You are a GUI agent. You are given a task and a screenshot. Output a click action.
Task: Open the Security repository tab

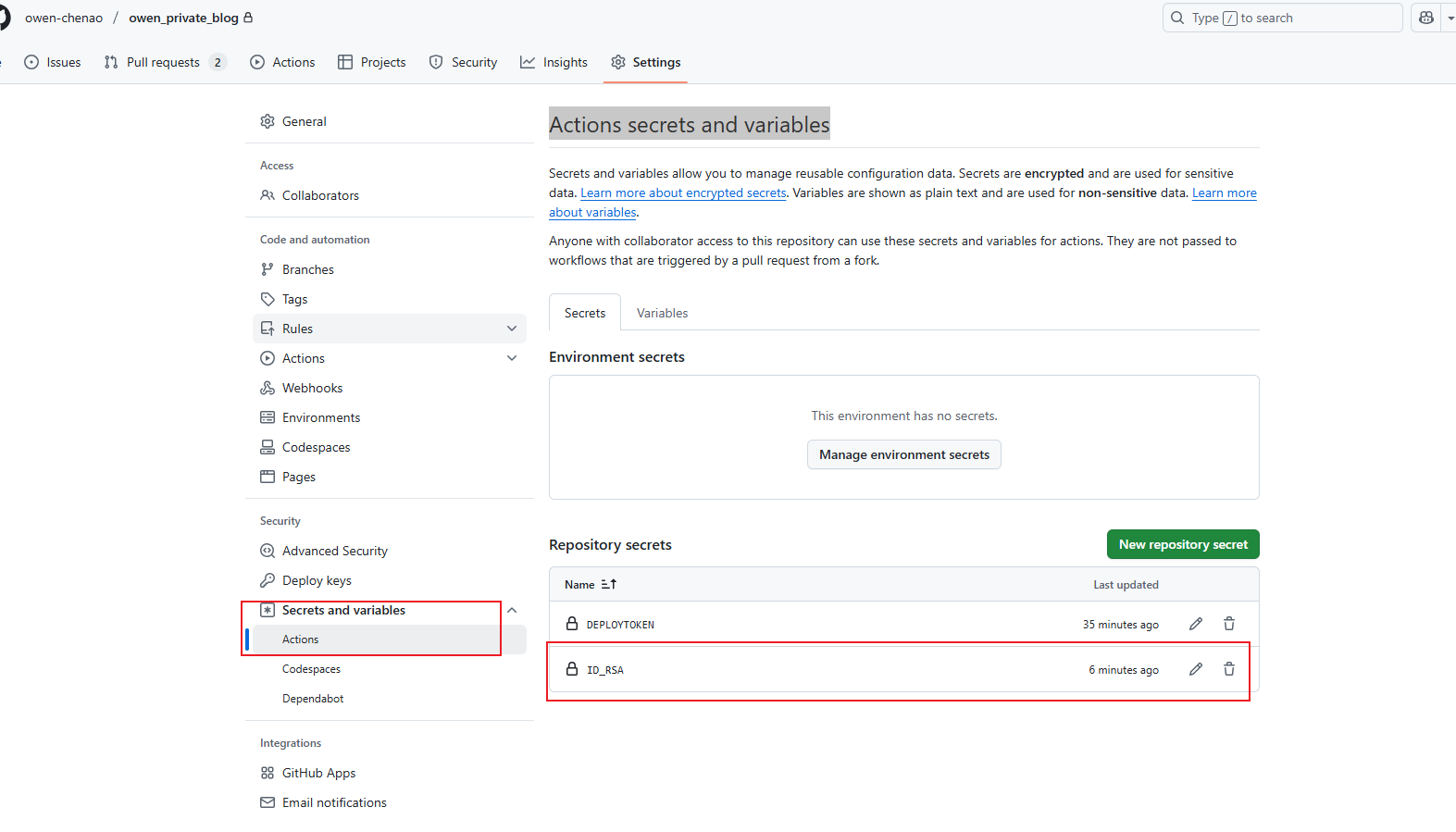point(463,62)
